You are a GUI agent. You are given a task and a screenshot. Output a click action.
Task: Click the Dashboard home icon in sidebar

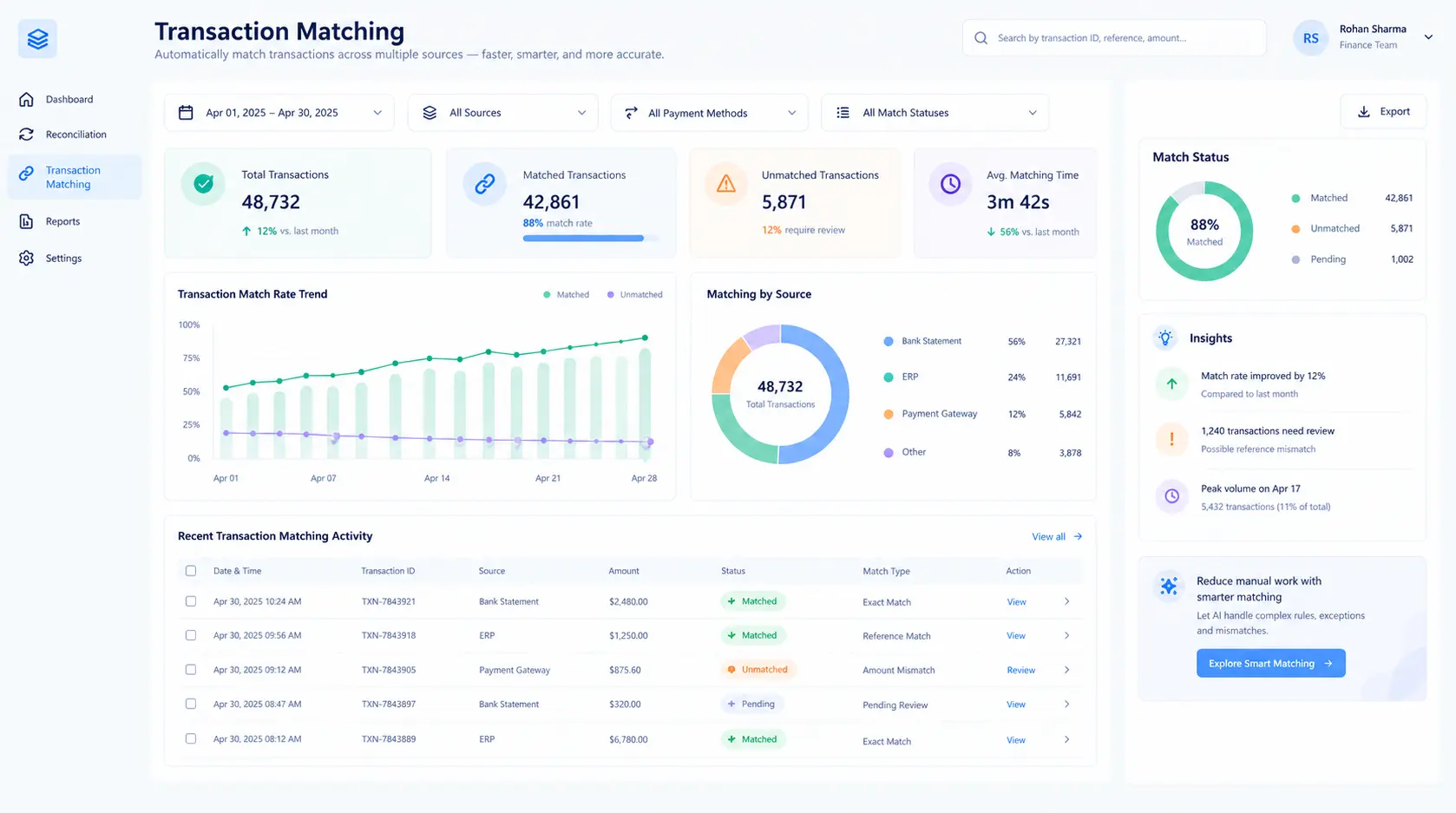(26, 99)
